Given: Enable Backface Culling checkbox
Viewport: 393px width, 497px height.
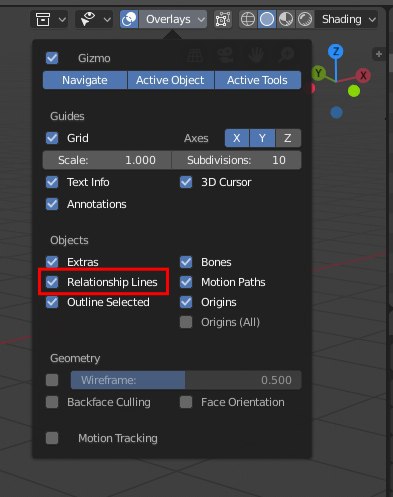Looking at the screenshot, I should click(52, 402).
